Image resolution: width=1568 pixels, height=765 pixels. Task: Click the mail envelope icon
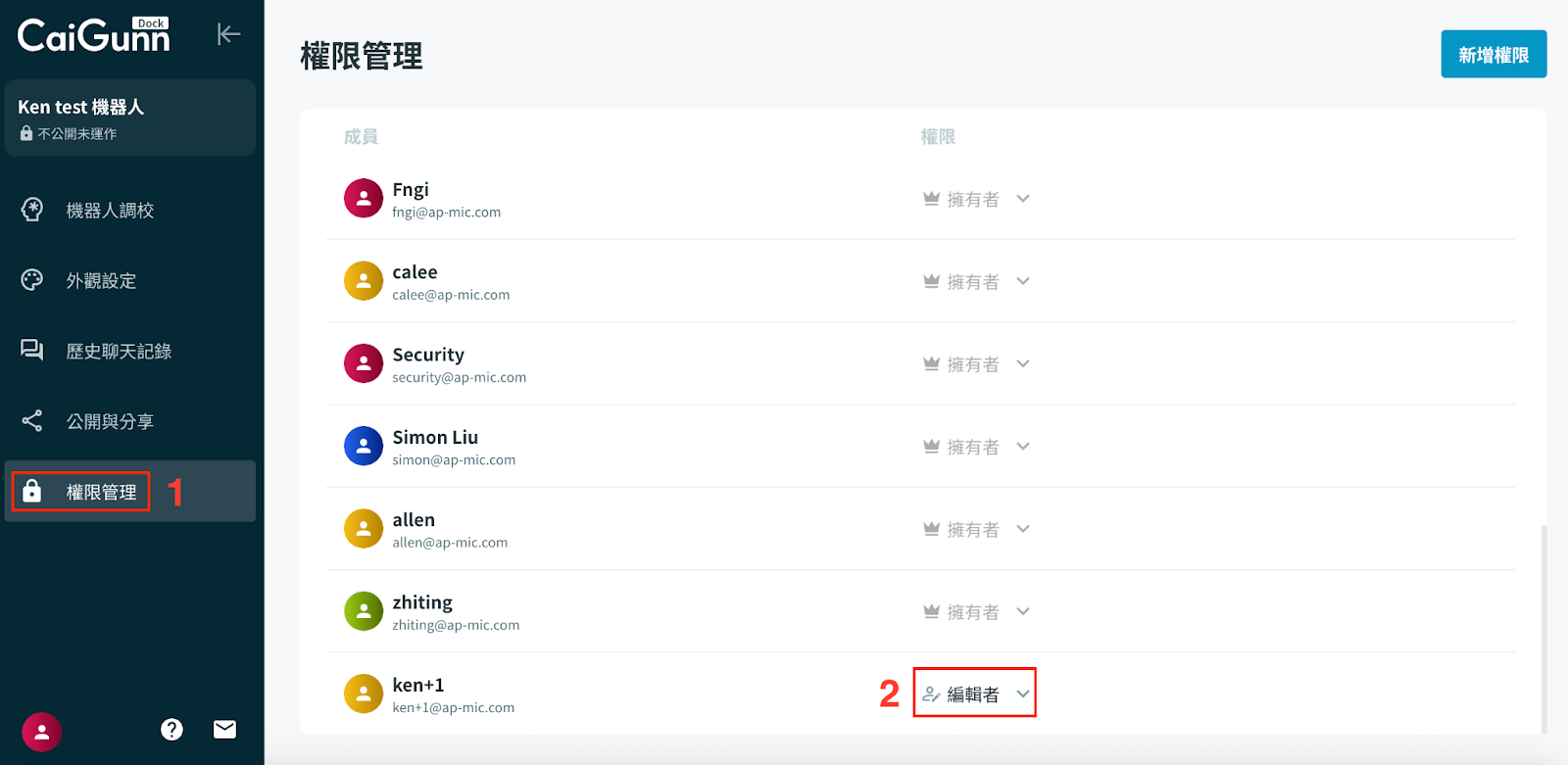coord(224,729)
